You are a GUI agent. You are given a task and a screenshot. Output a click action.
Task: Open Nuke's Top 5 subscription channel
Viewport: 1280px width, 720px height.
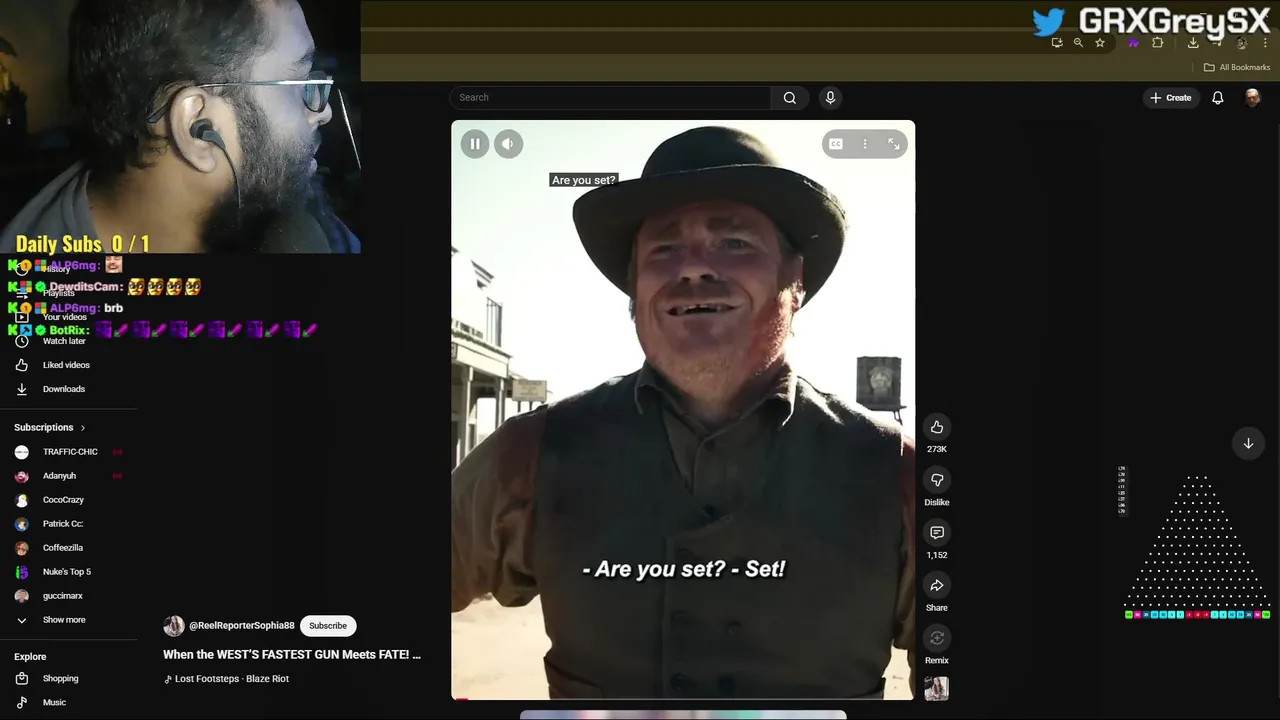click(x=68, y=572)
